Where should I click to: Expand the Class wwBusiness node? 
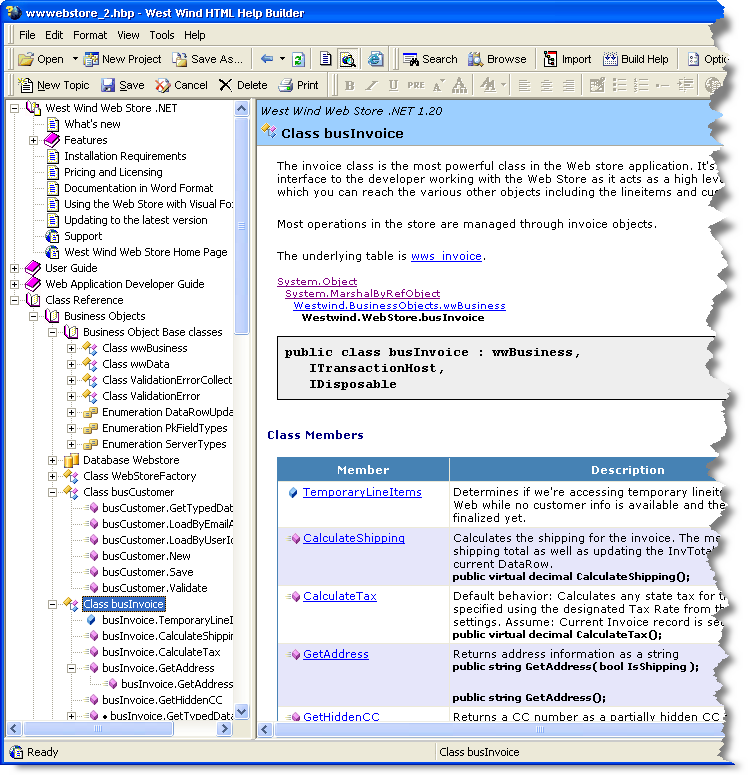click(71, 348)
